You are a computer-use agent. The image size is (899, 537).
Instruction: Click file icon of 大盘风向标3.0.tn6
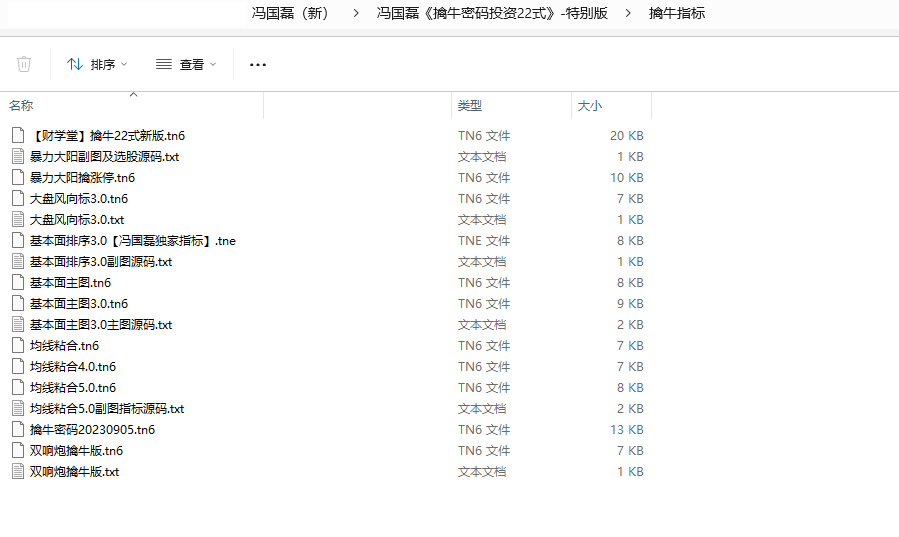[x=18, y=198]
